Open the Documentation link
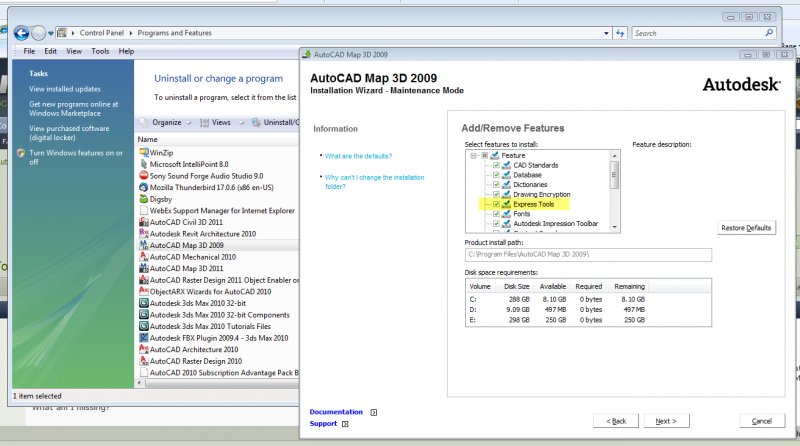Screen dimensions: 800x446 pyautogui.click(x=336, y=412)
